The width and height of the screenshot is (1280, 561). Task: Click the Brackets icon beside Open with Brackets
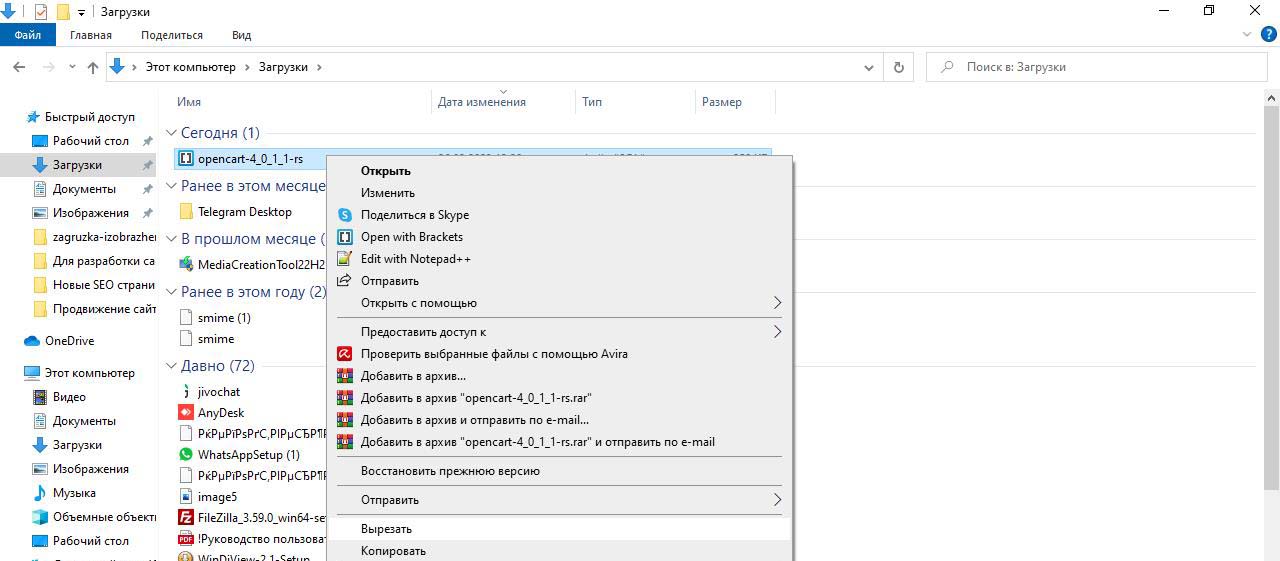pyautogui.click(x=345, y=237)
